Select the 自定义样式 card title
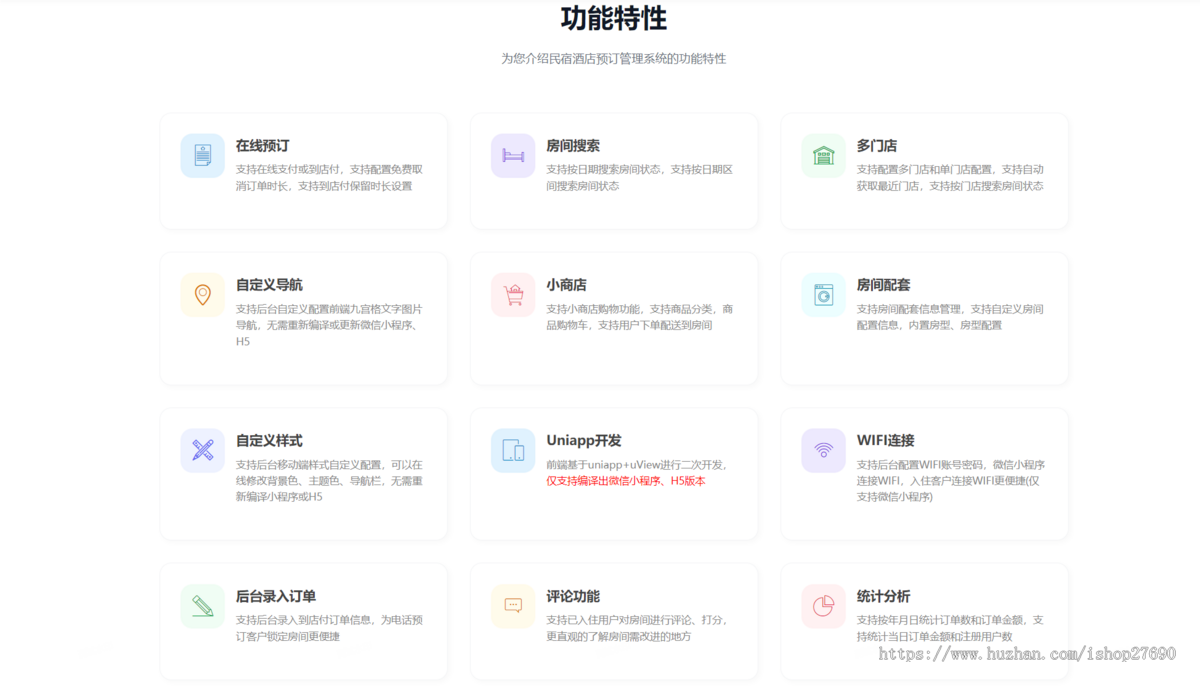 click(x=269, y=441)
